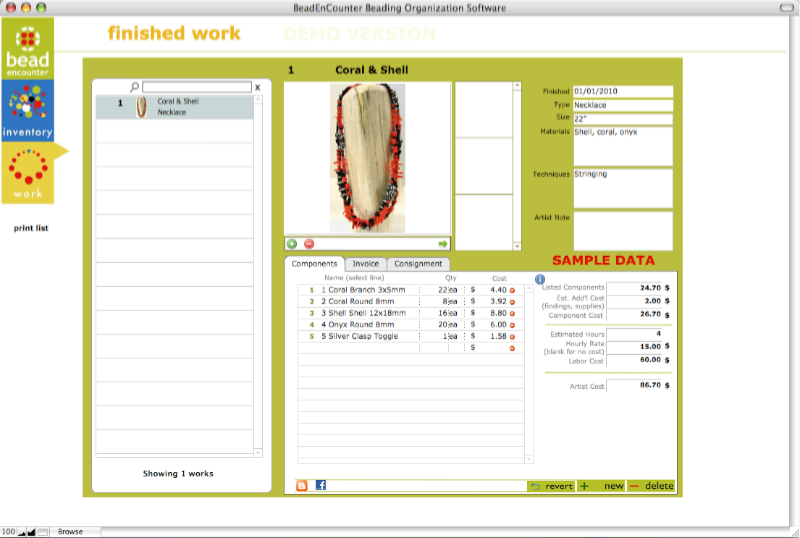
Task: Edit the Materials field
Action: tap(623, 146)
